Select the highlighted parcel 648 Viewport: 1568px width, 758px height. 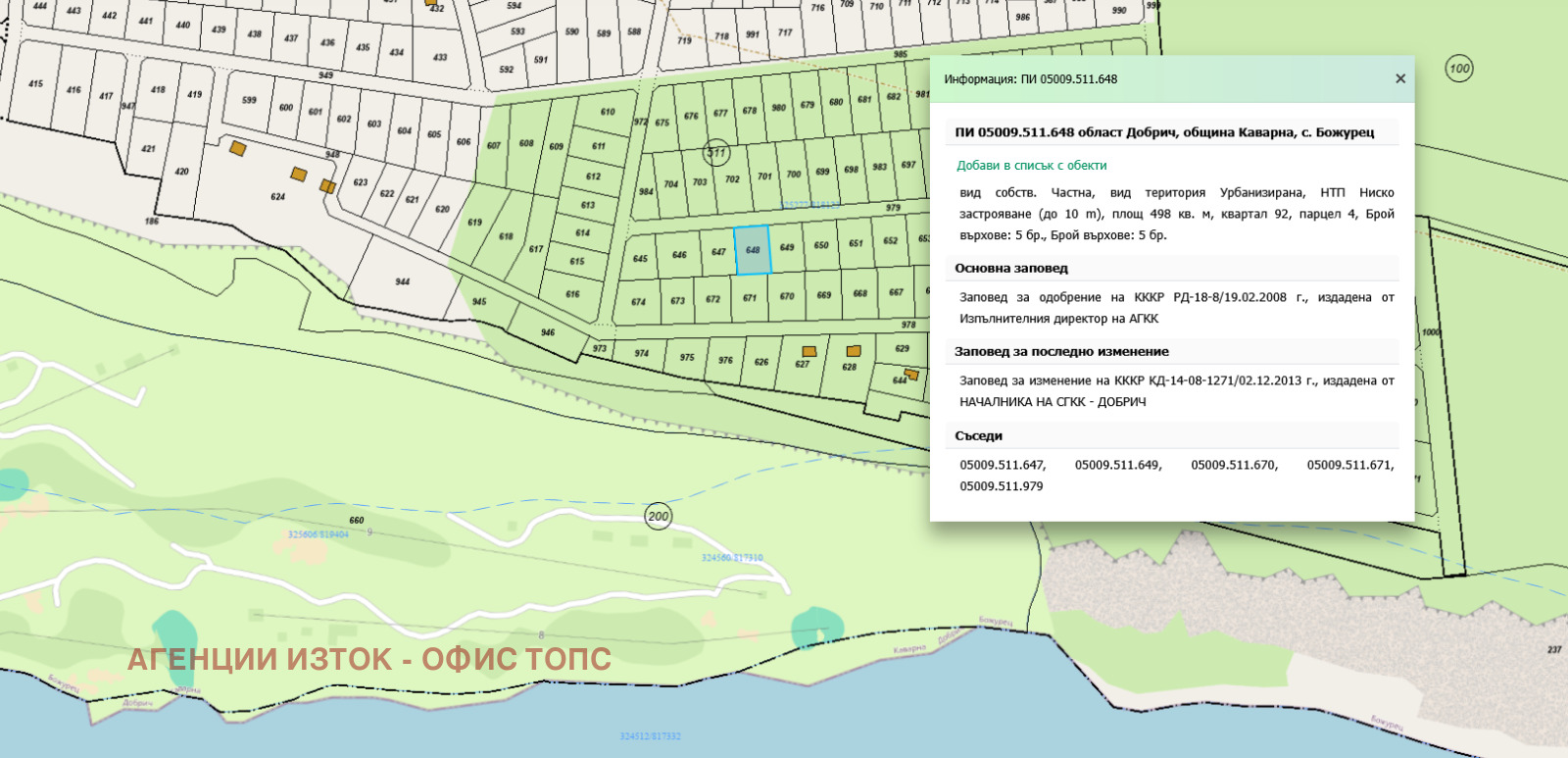click(x=753, y=250)
